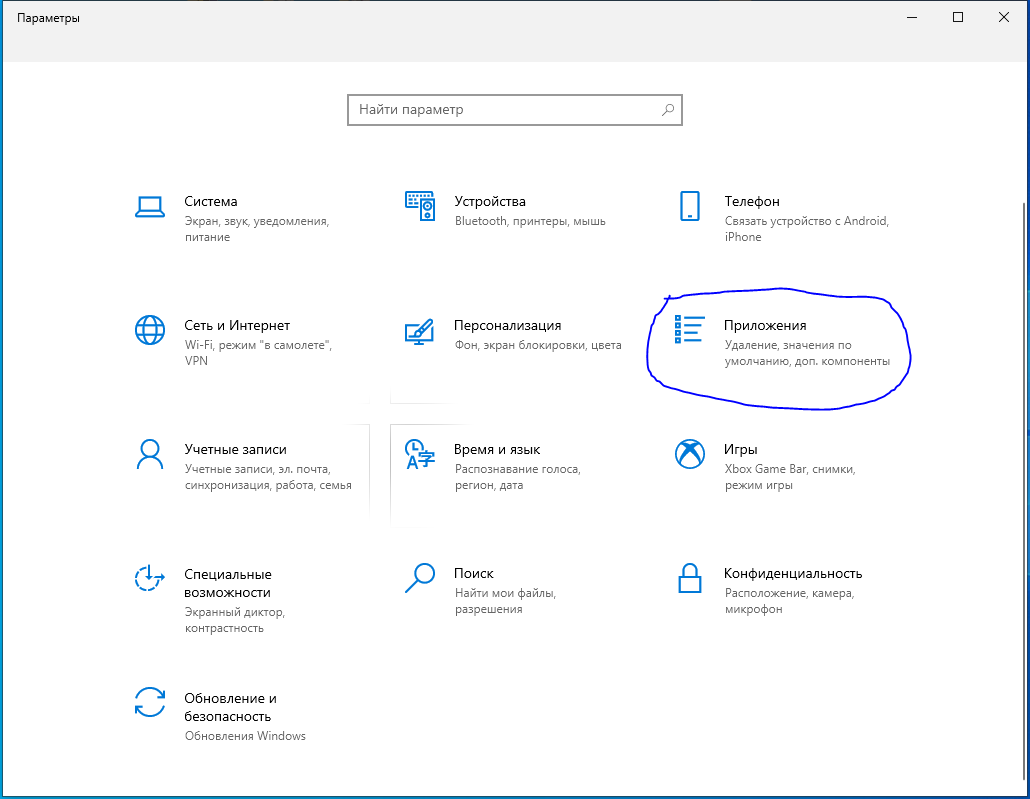Open the Система settings category
The height and width of the screenshot is (799, 1030).
(x=210, y=202)
